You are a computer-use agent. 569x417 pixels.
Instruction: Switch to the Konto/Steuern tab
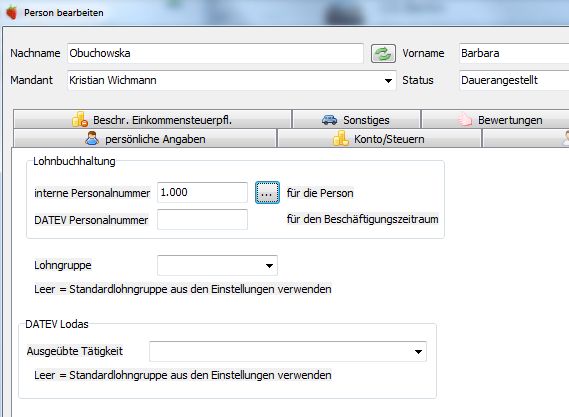(379, 139)
